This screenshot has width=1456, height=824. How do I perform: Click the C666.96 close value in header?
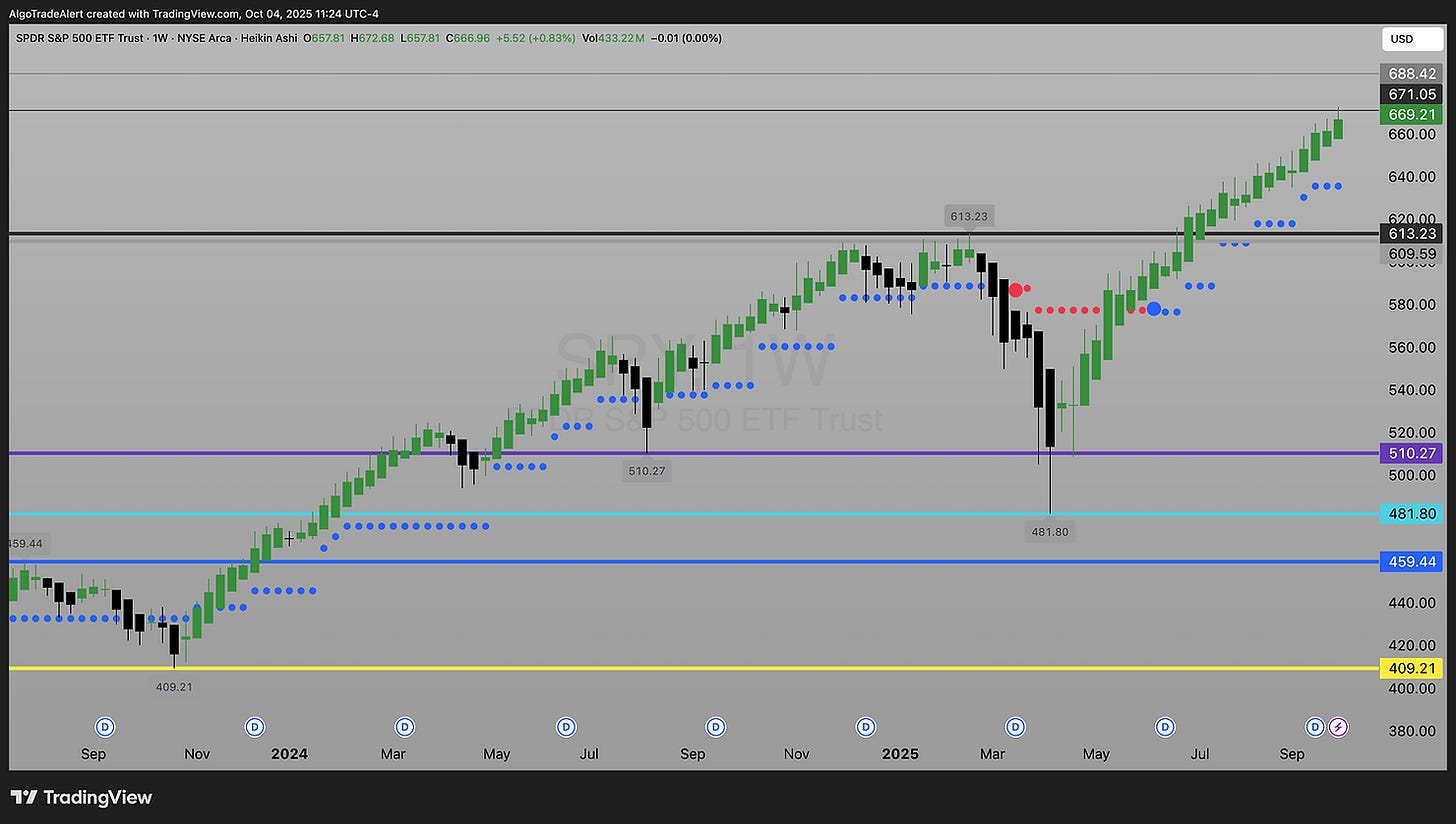click(467, 38)
